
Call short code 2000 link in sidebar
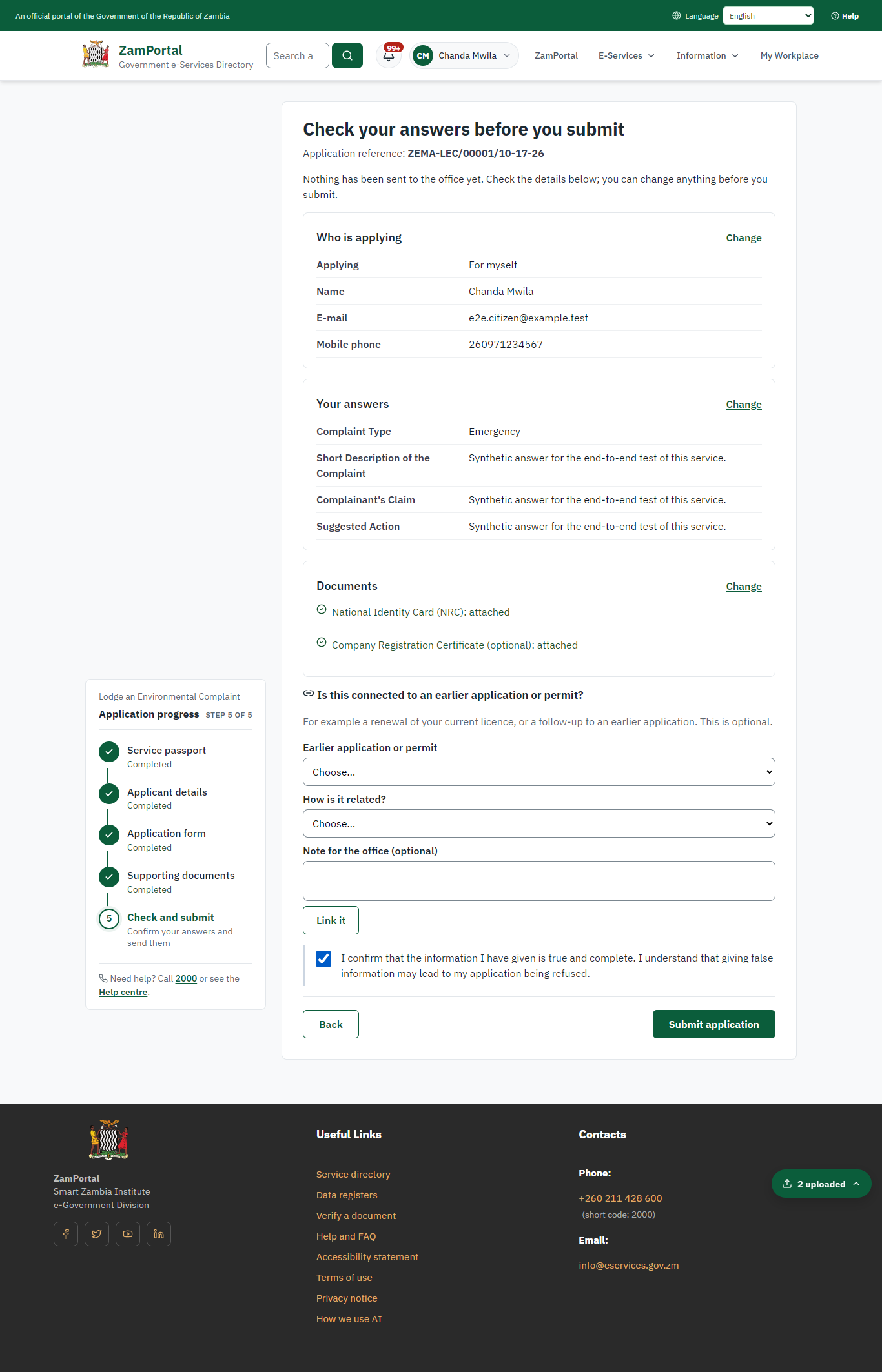click(x=186, y=978)
